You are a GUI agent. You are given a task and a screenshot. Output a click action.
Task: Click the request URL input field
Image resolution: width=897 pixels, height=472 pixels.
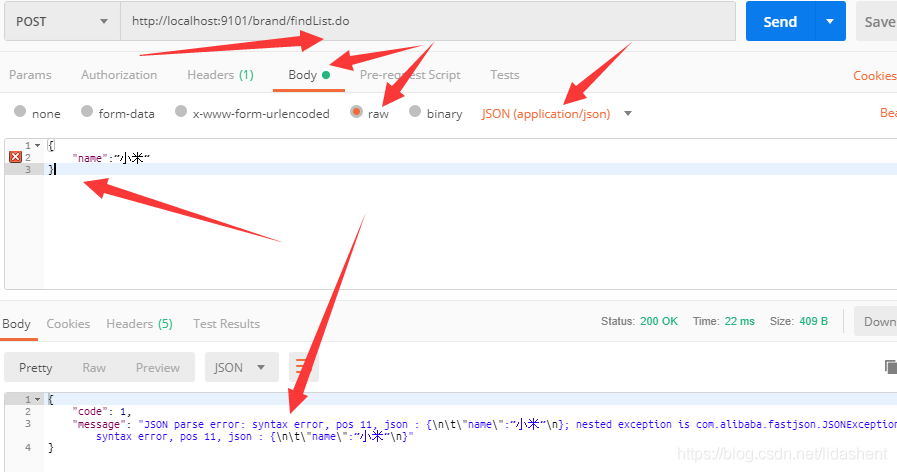tap(428, 21)
